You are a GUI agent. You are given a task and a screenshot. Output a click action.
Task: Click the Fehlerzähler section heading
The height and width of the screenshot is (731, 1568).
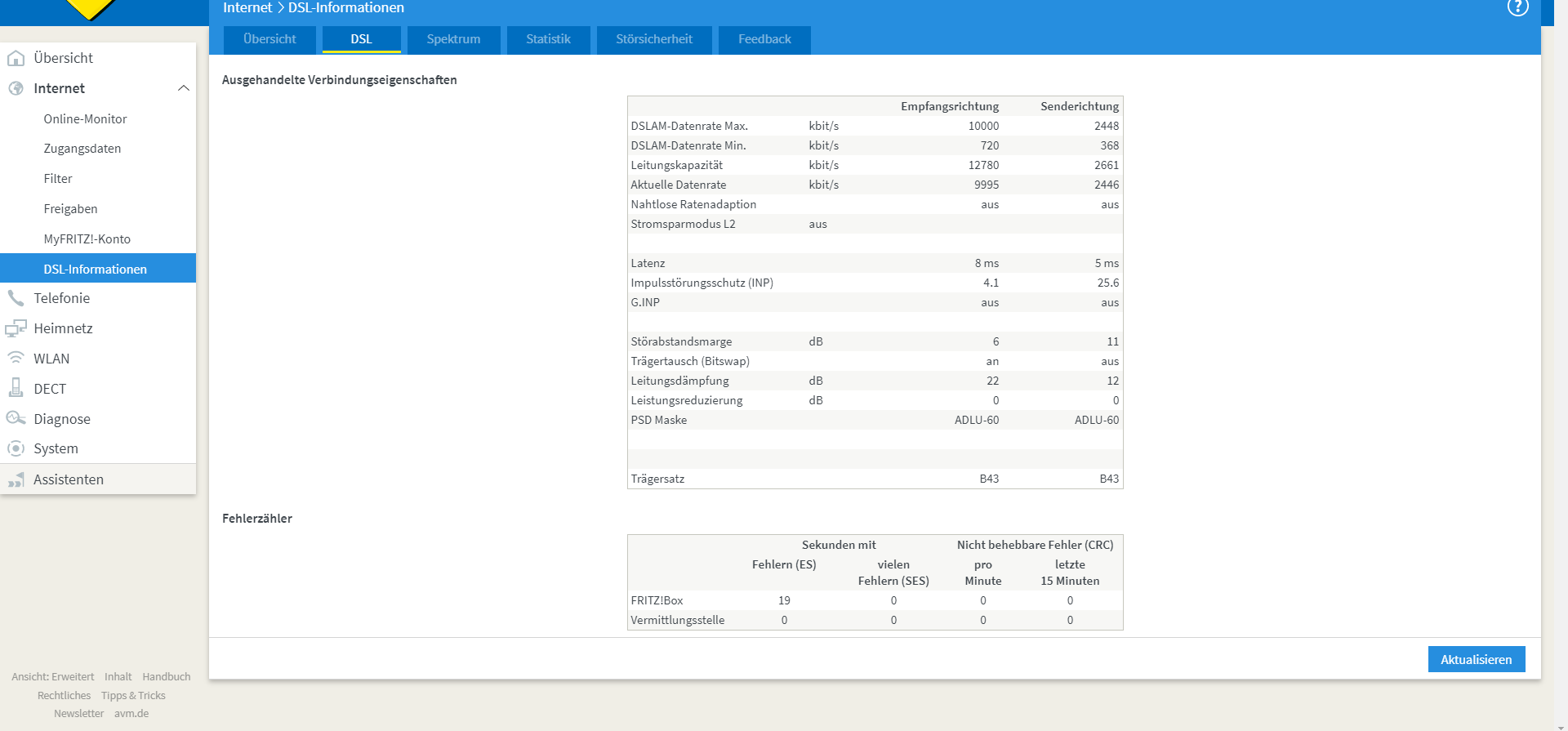[x=257, y=519]
